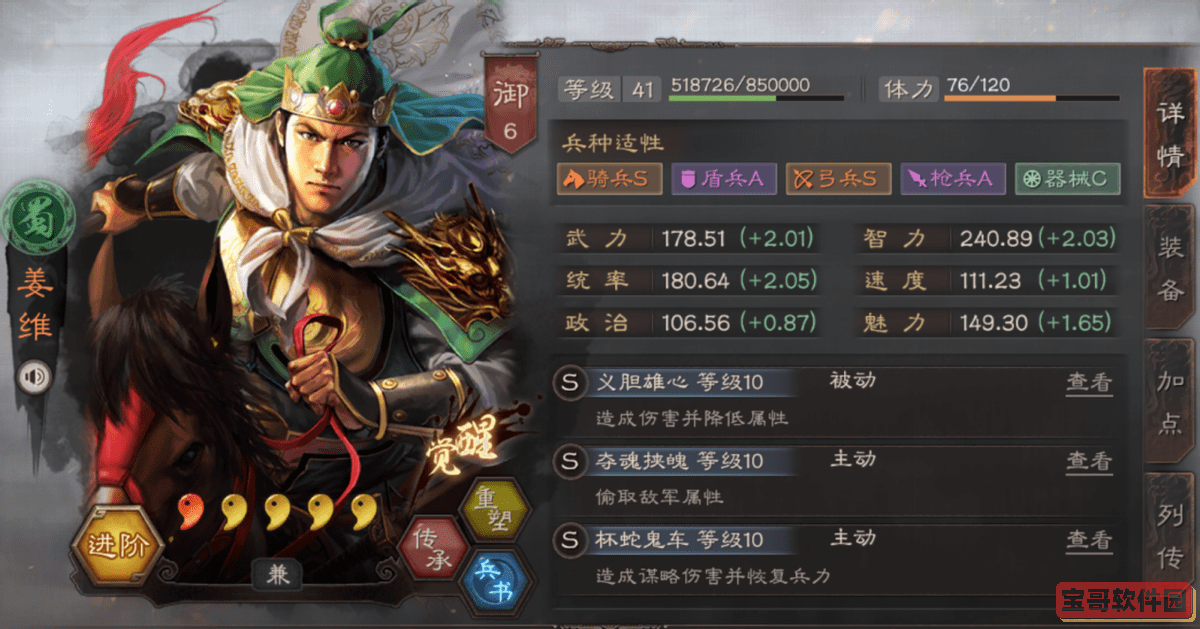Click the 御 6 red banner badge
1200x629 pixels.
(509, 104)
